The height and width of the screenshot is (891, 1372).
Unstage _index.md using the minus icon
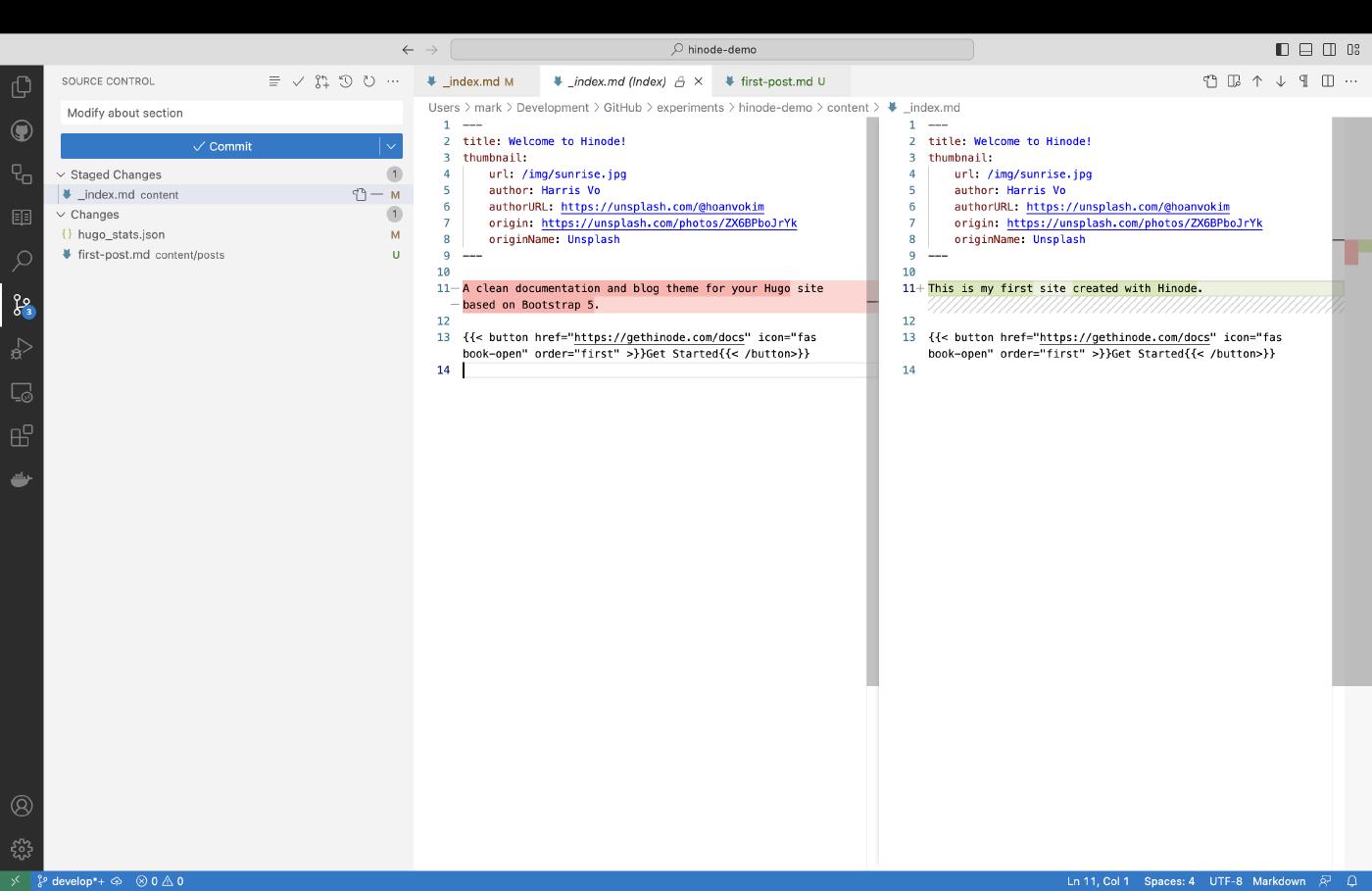click(377, 194)
